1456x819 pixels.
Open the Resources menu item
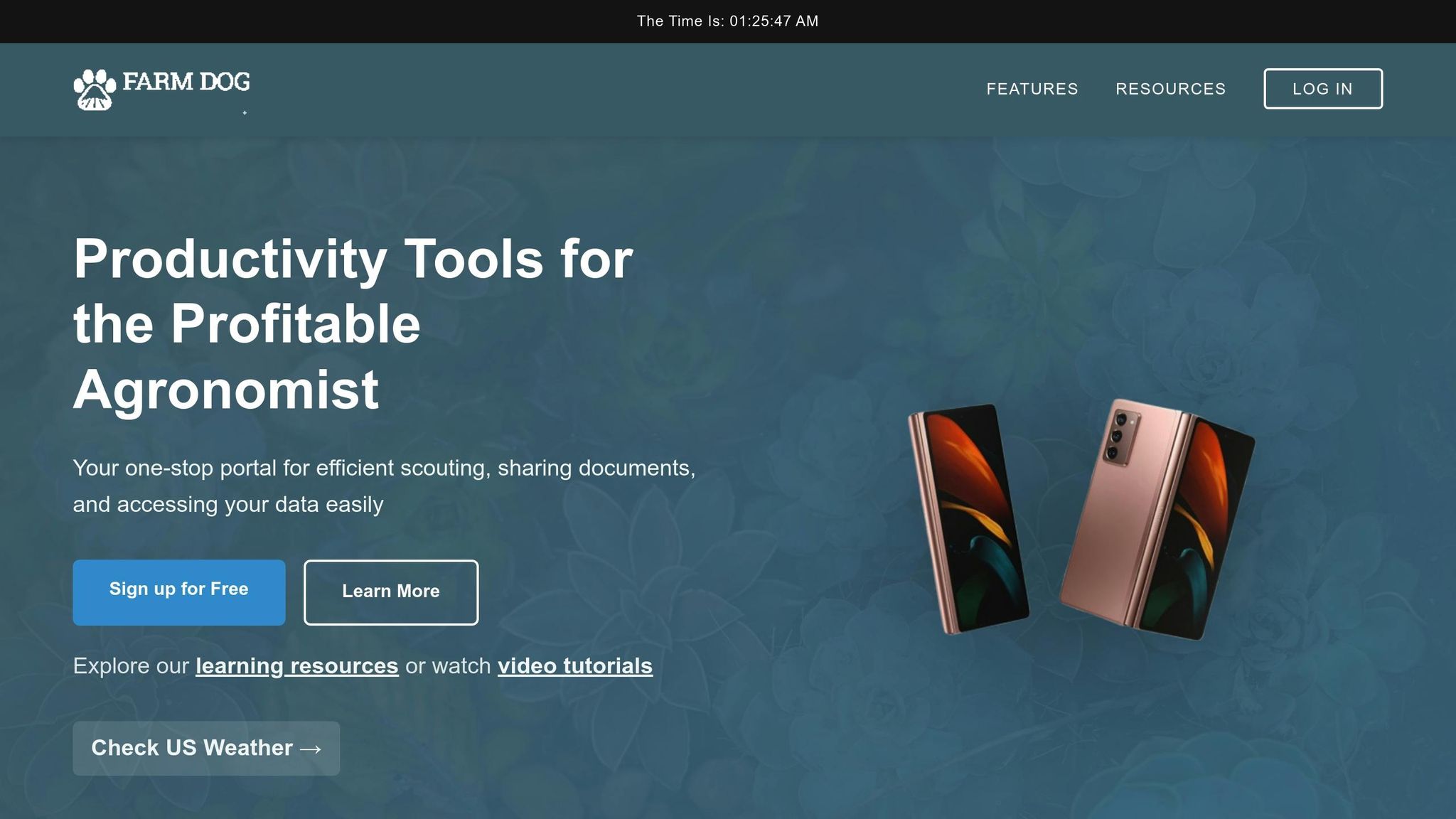(x=1170, y=89)
